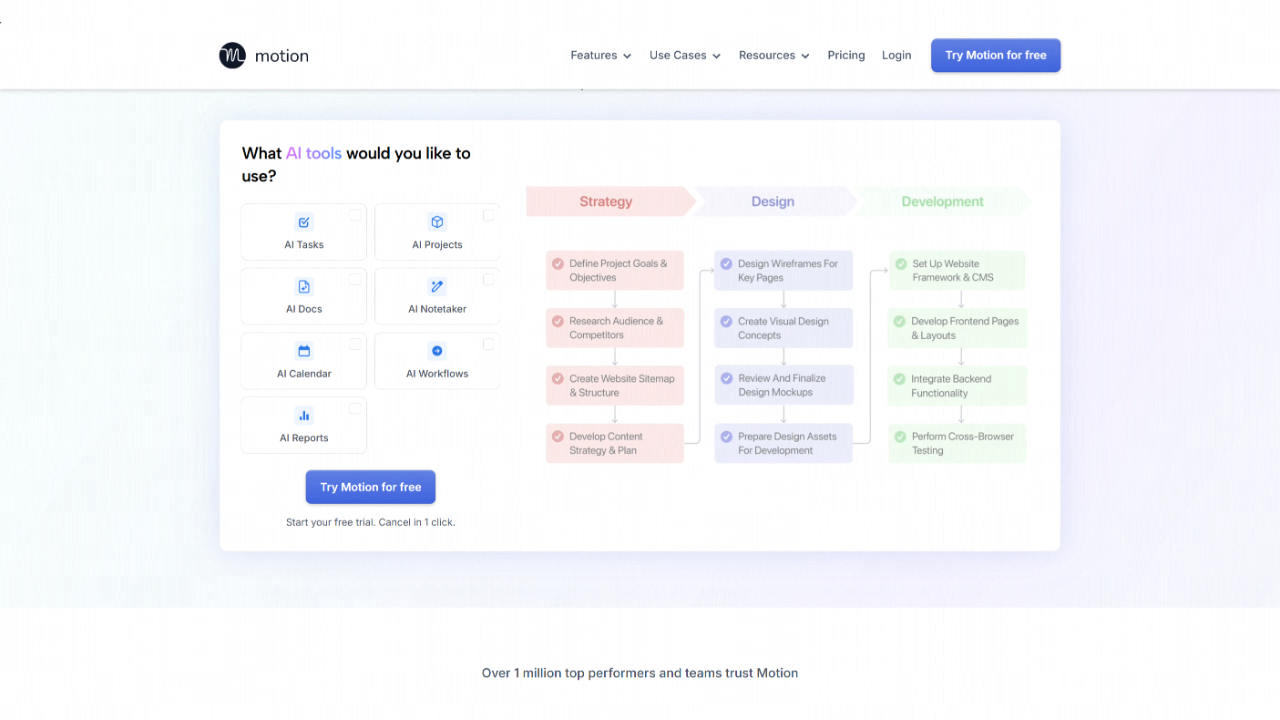Open the Use Cases dropdown

point(684,56)
